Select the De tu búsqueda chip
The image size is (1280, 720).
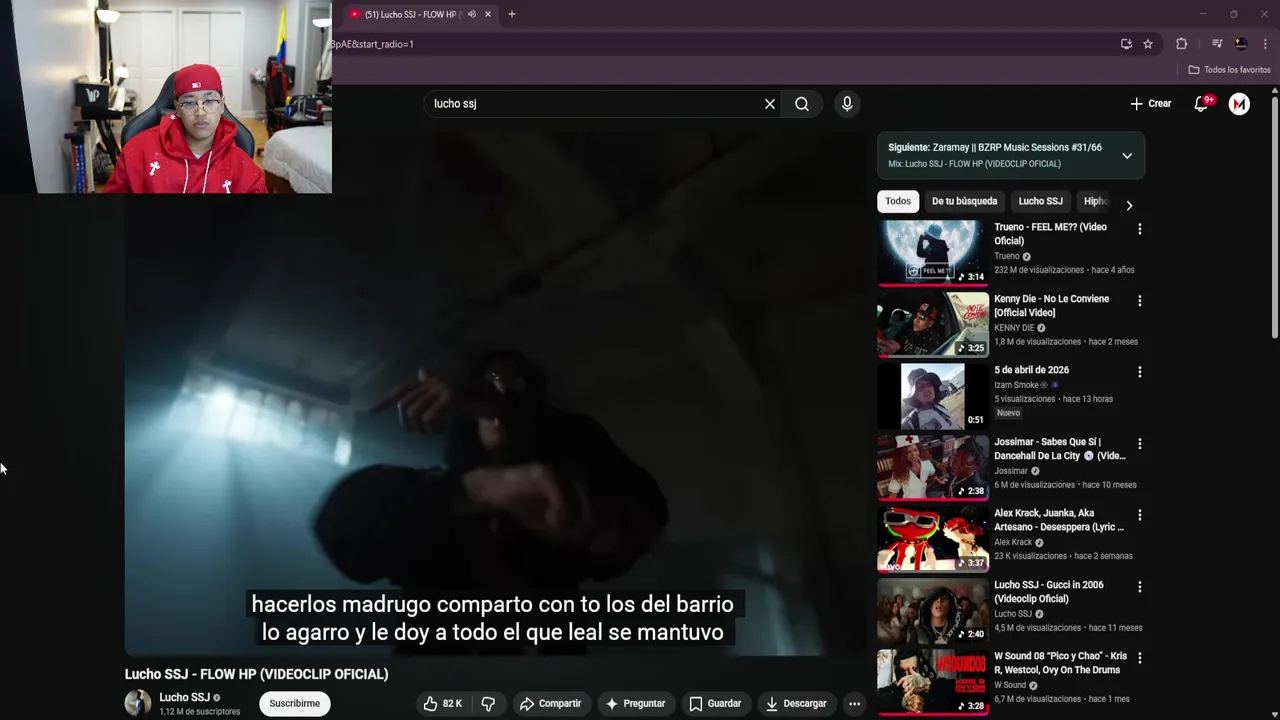pyautogui.click(x=964, y=201)
